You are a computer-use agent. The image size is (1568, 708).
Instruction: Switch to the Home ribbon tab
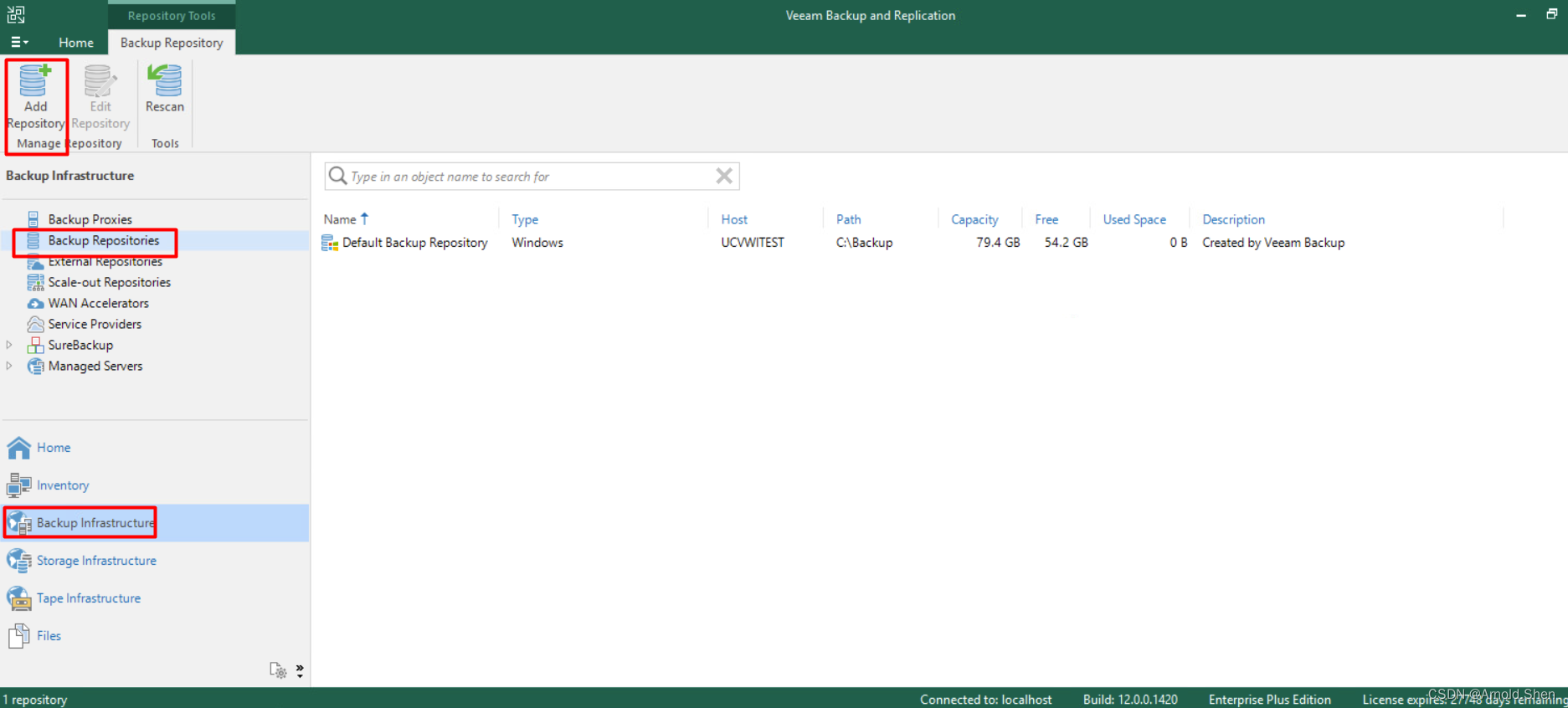[x=76, y=43]
